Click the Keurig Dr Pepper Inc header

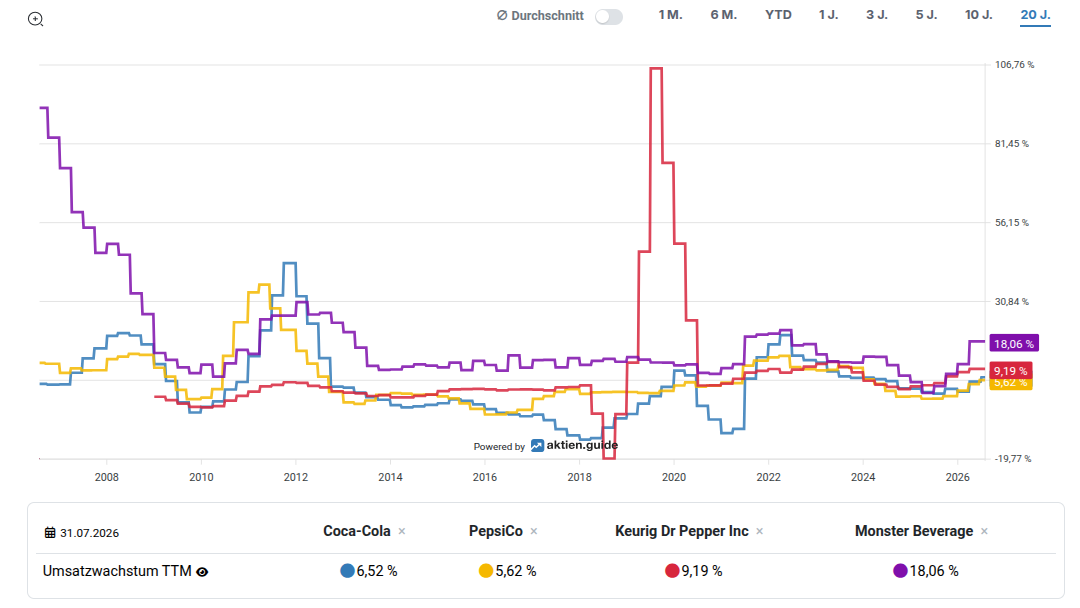(x=682, y=532)
